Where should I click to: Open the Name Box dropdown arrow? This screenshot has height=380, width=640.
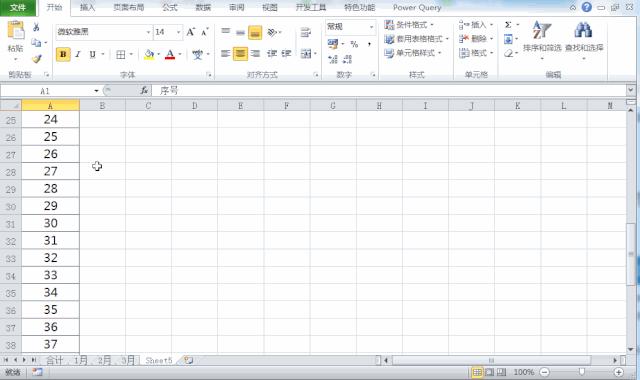[x=96, y=91]
